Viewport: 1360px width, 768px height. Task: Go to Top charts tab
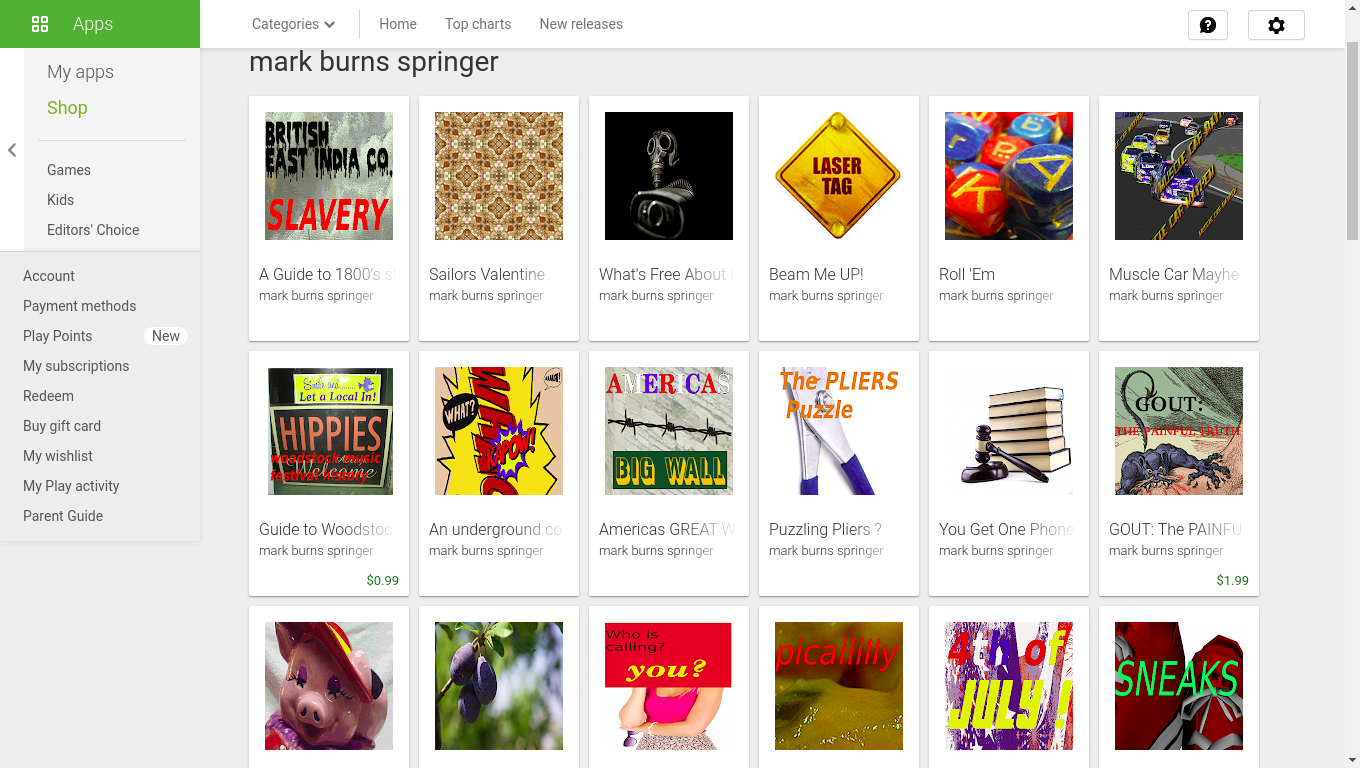pos(478,24)
